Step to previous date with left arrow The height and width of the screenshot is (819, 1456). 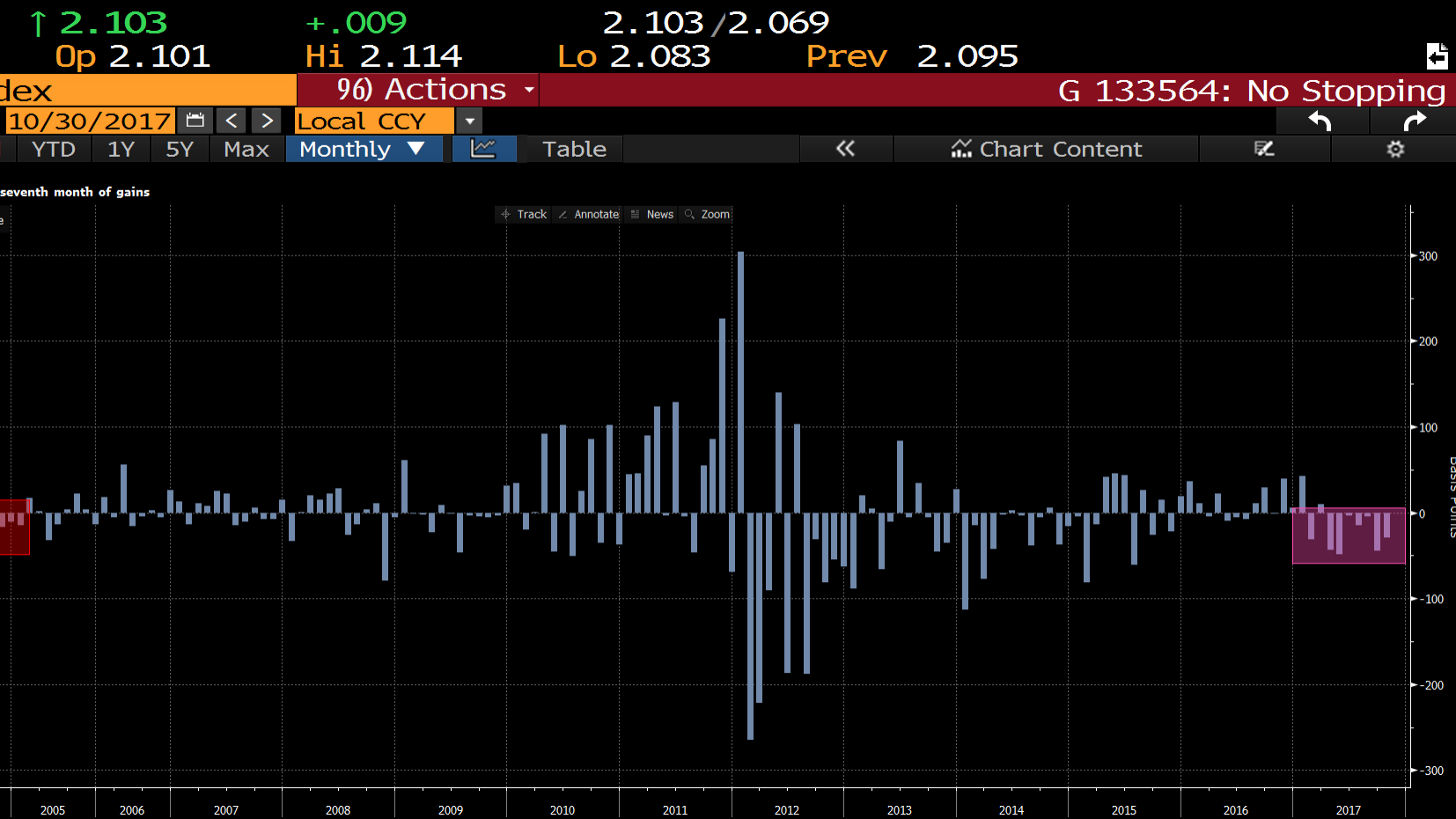click(x=232, y=121)
